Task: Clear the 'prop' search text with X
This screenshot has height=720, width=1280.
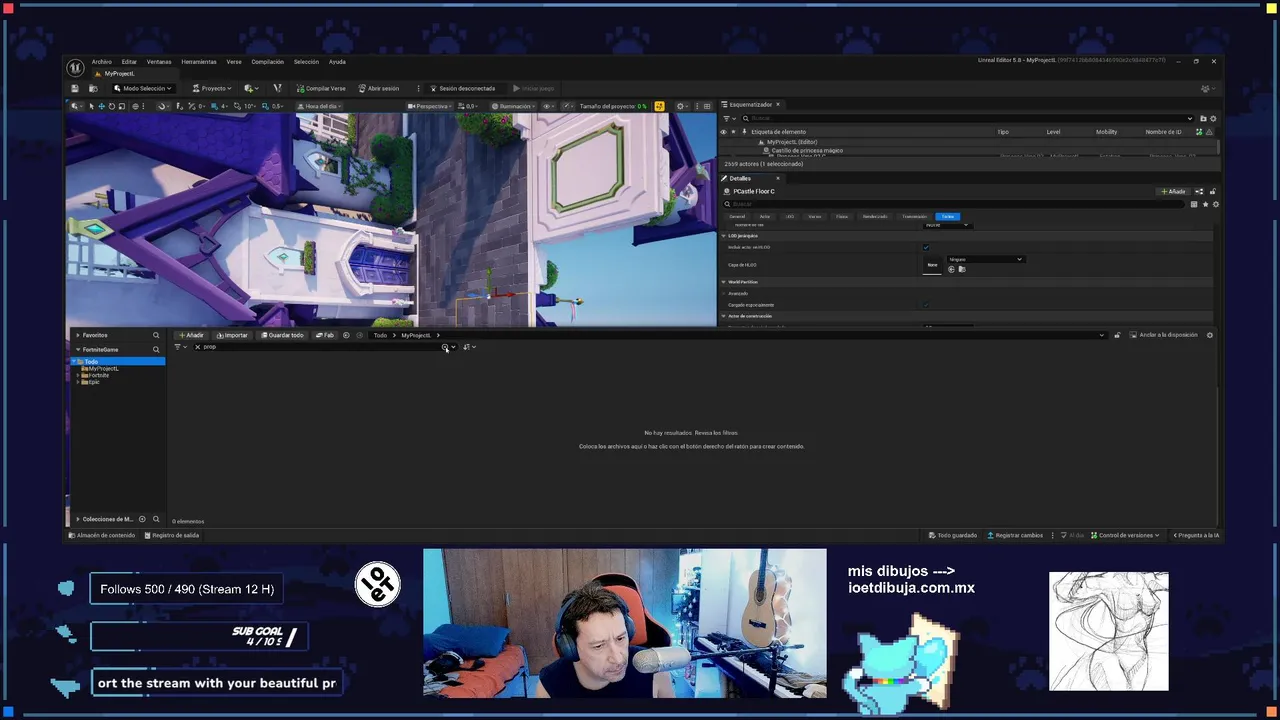Action: click(x=197, y=347)
